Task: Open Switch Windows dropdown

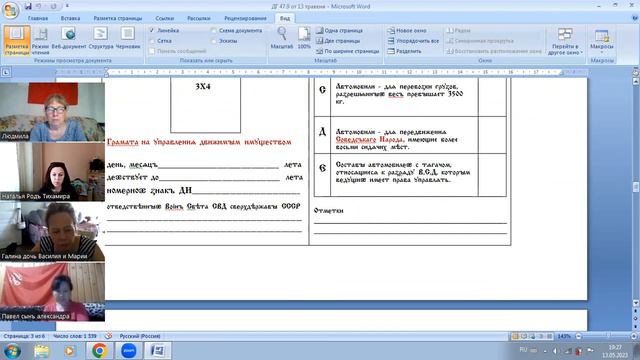Action: point(565,41)
